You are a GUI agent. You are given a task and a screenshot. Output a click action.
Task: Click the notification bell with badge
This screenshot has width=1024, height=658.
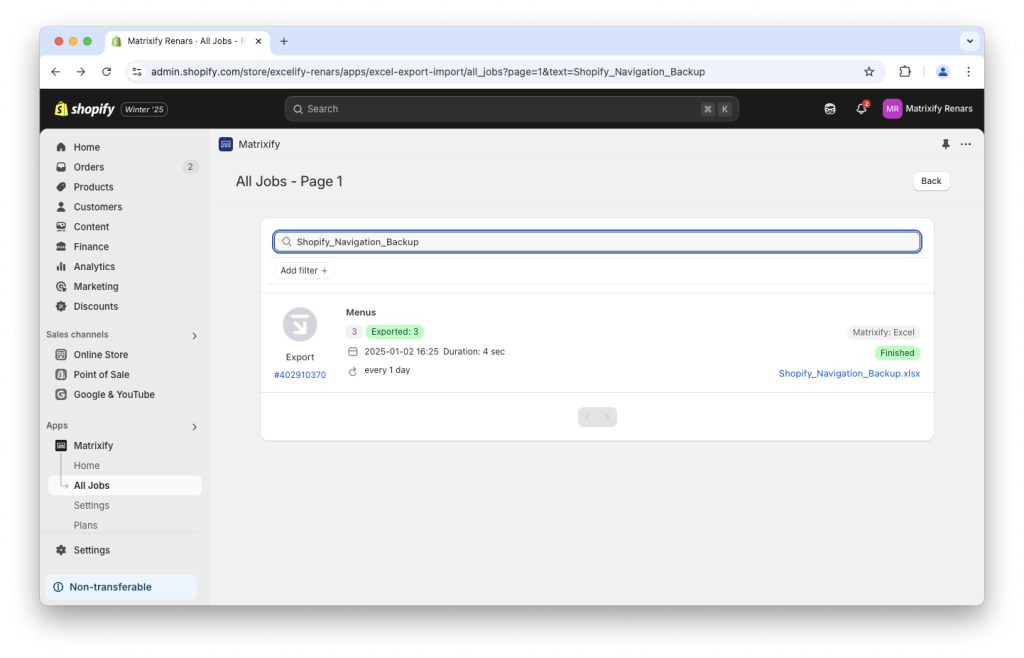[861, 108]
